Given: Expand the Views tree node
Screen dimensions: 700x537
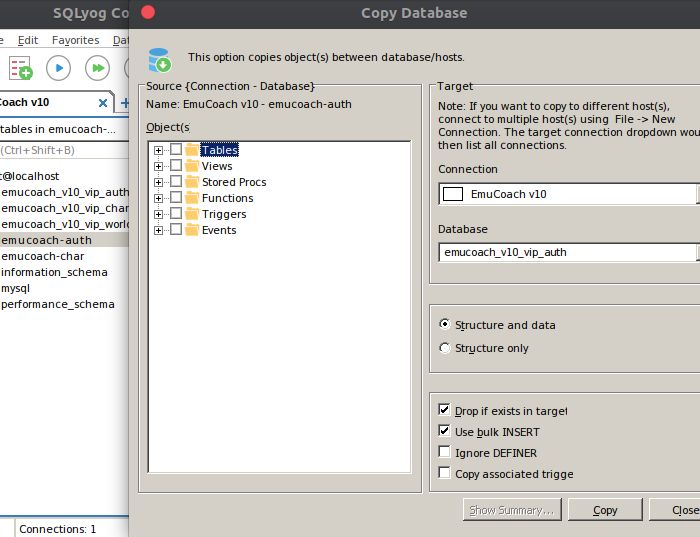Looking at the screenshot, I should pos(158,167).
